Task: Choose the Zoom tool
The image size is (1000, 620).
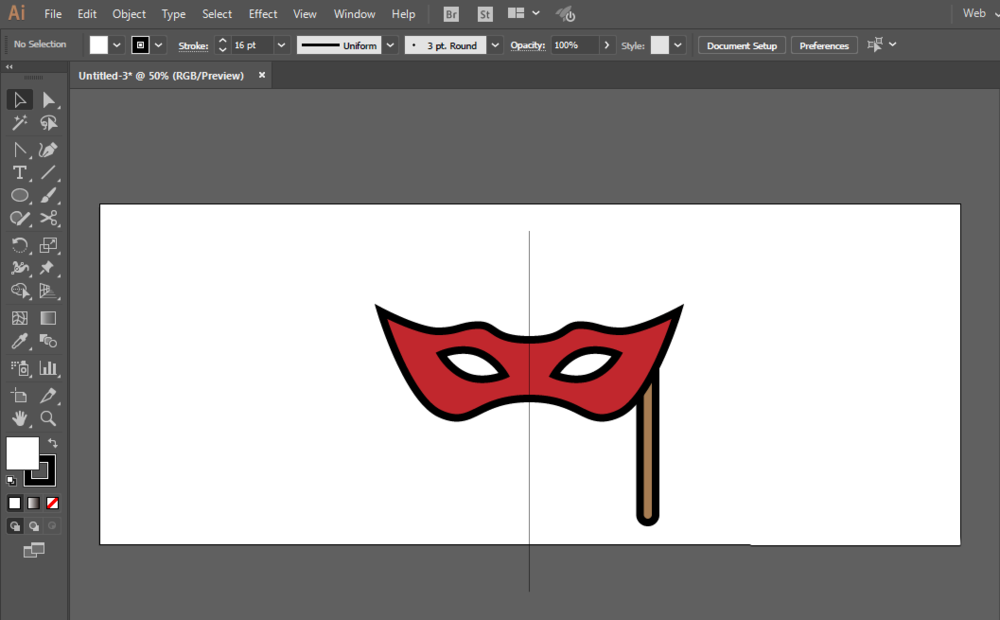Action: pos(48,419)
